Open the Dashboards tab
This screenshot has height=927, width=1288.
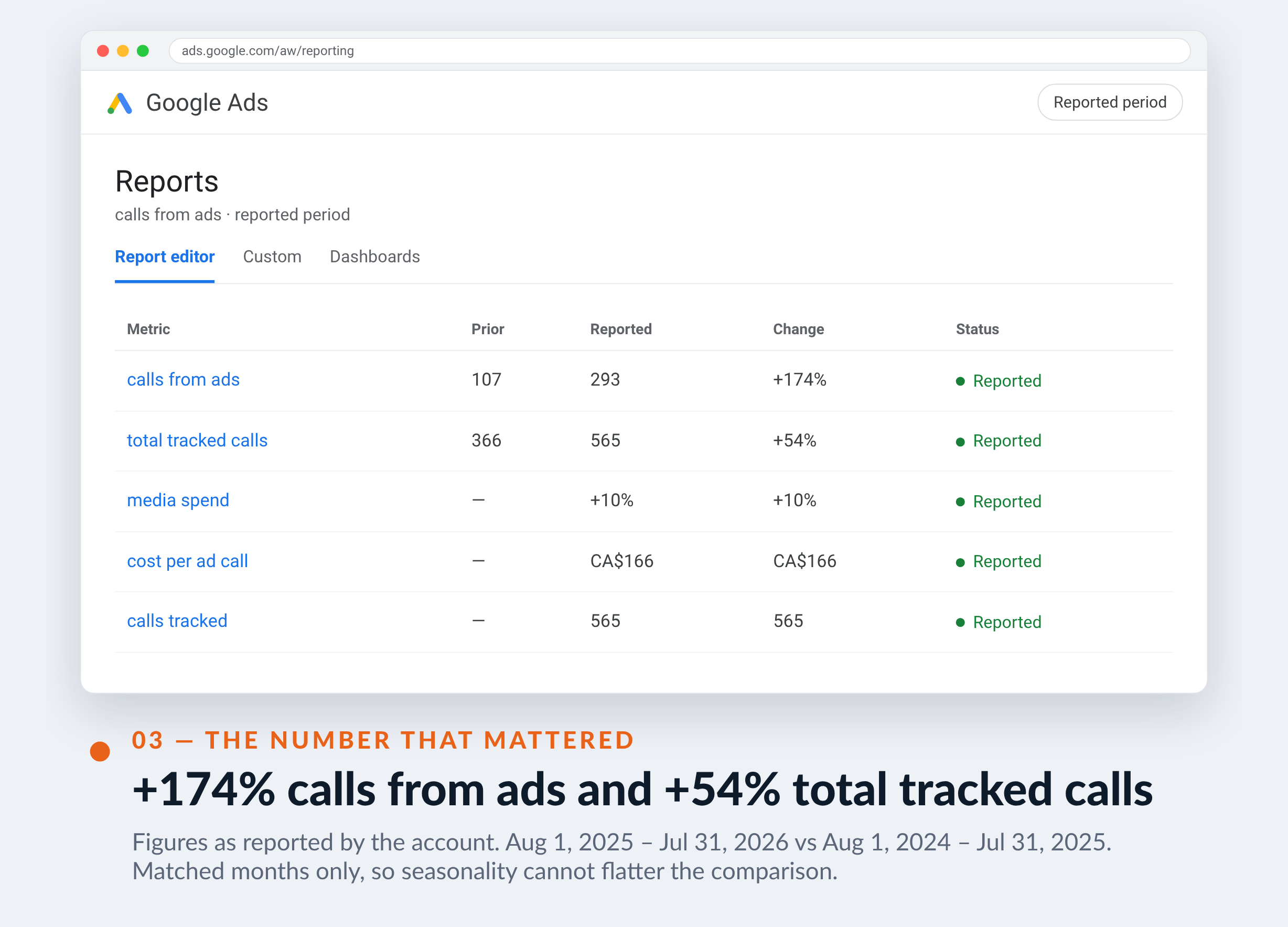(375, 257)
